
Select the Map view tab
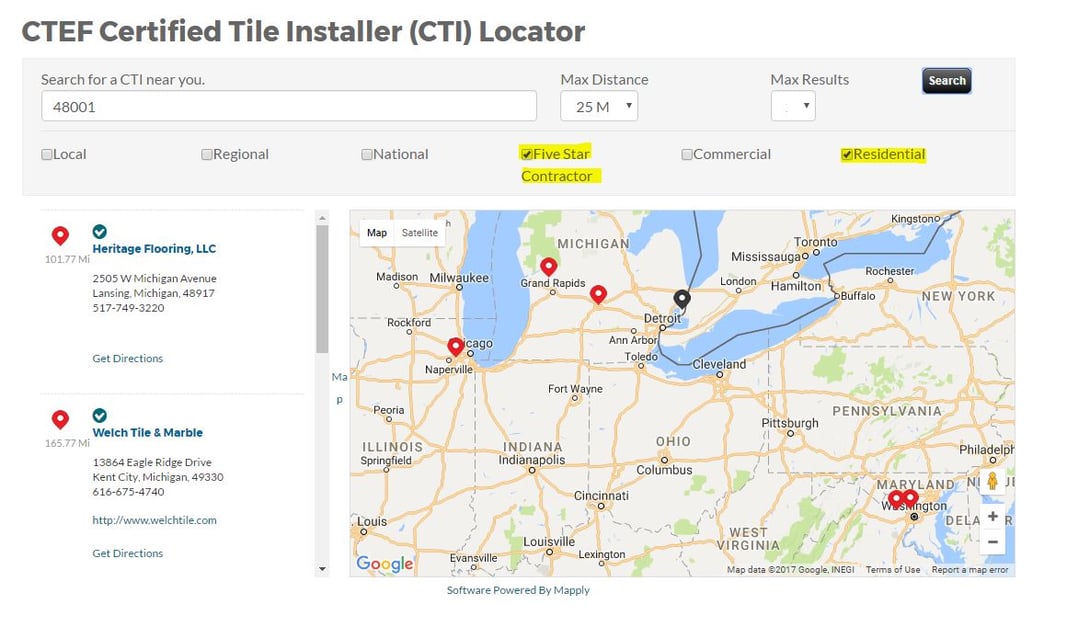click(x=376, y=232)
